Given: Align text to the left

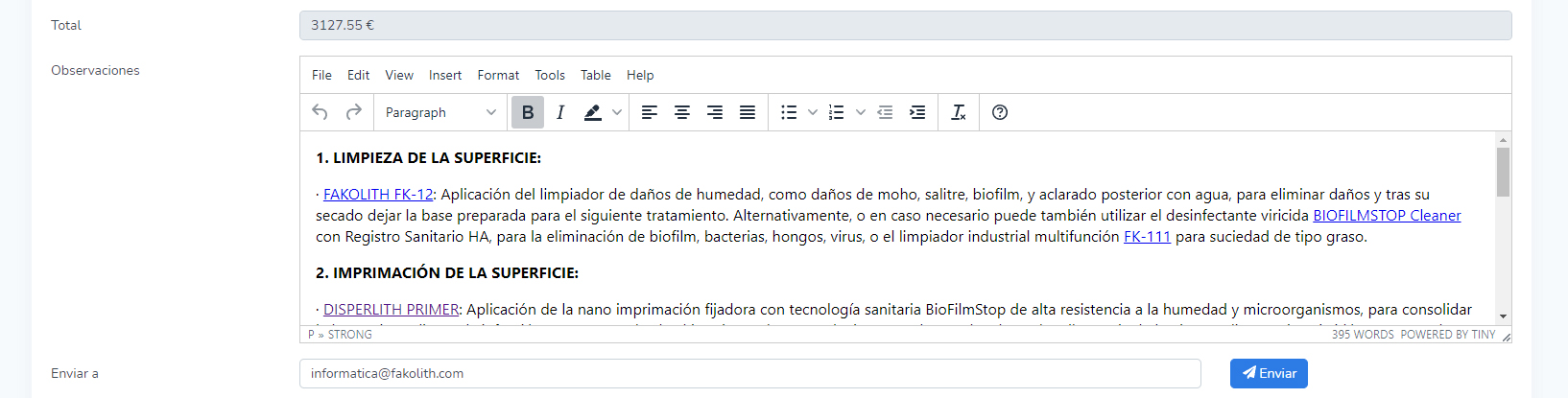Looking at the screenshot, I should click(650, 112).
